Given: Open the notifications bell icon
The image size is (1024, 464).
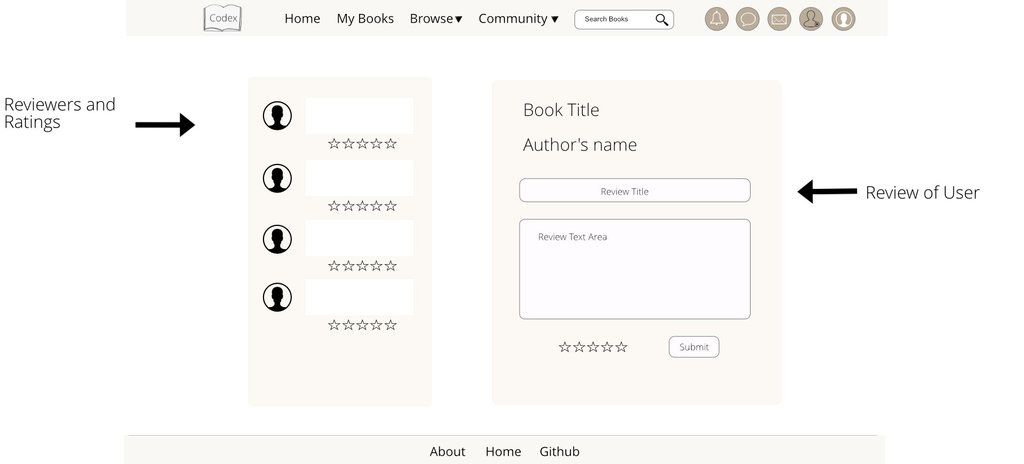Looking at the screenshot, I should click(x=716, y=19).
